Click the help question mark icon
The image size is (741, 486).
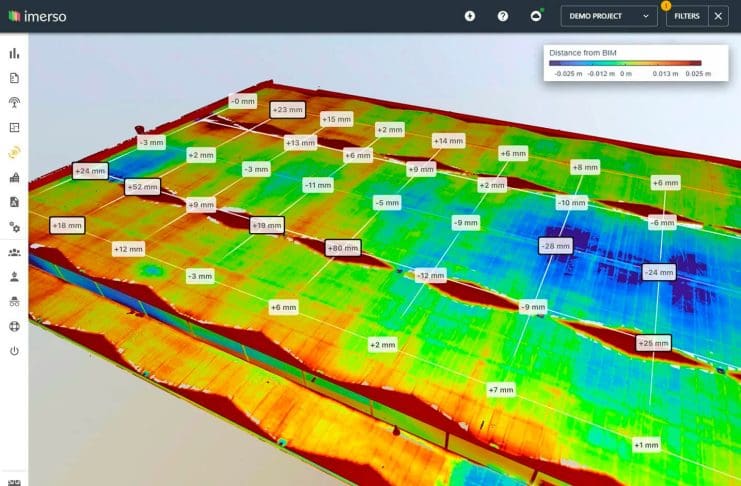503,16
